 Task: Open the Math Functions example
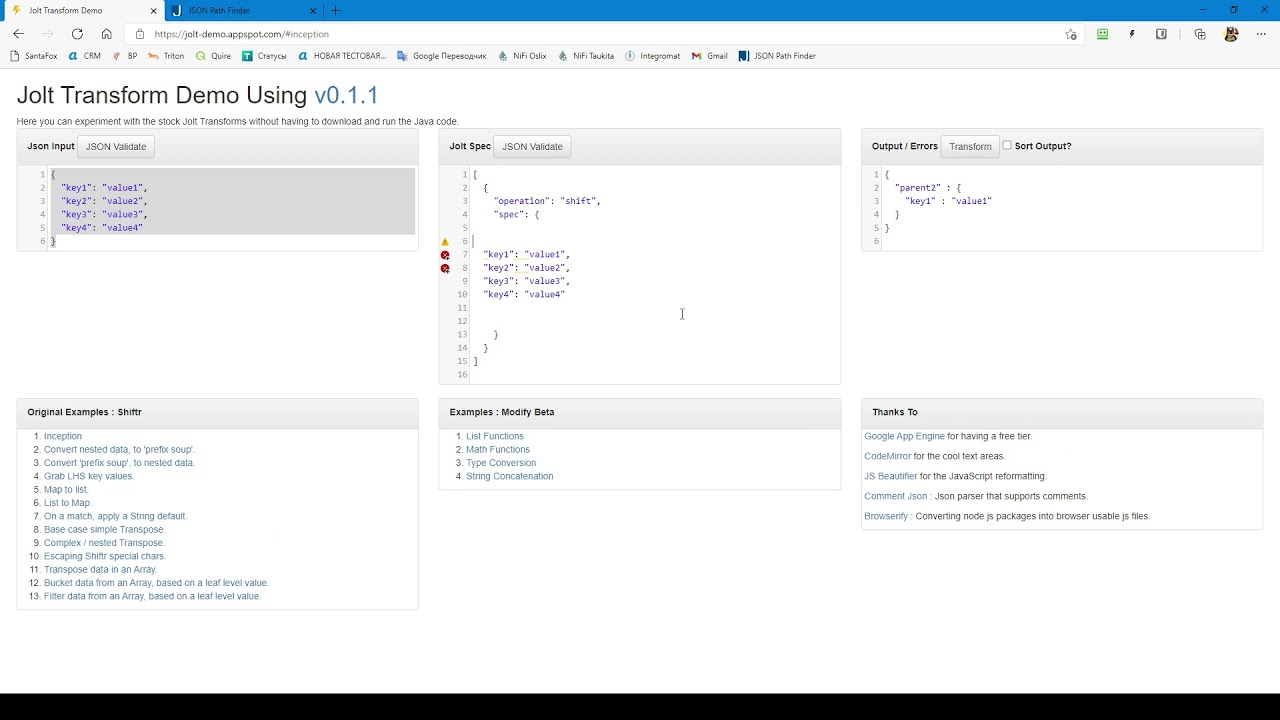pos(498,450)
